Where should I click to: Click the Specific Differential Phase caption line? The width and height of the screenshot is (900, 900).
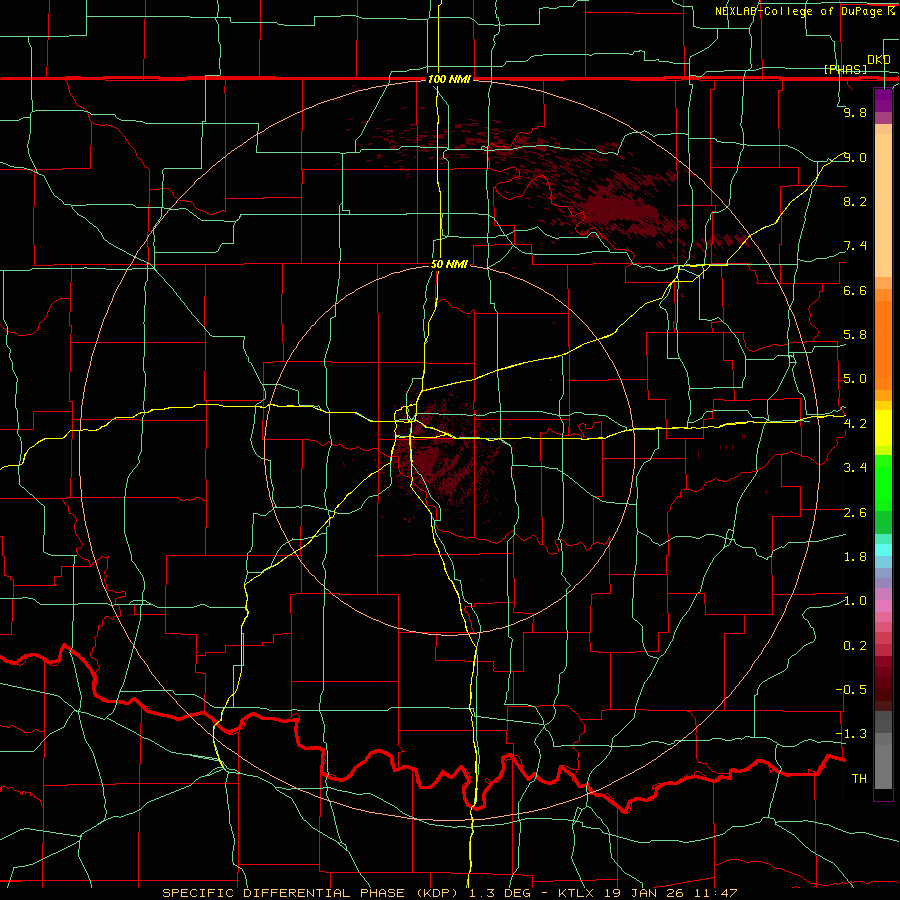(x=449, y=893)
